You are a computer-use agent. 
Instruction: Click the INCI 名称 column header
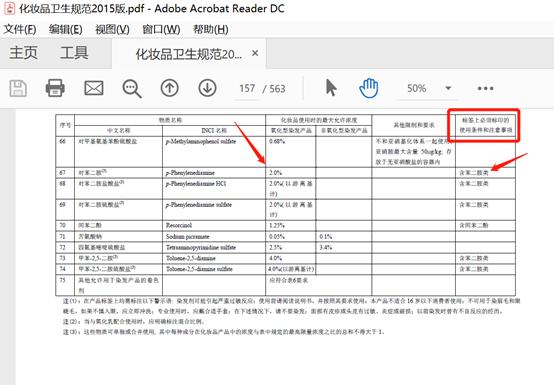[214, 130]
